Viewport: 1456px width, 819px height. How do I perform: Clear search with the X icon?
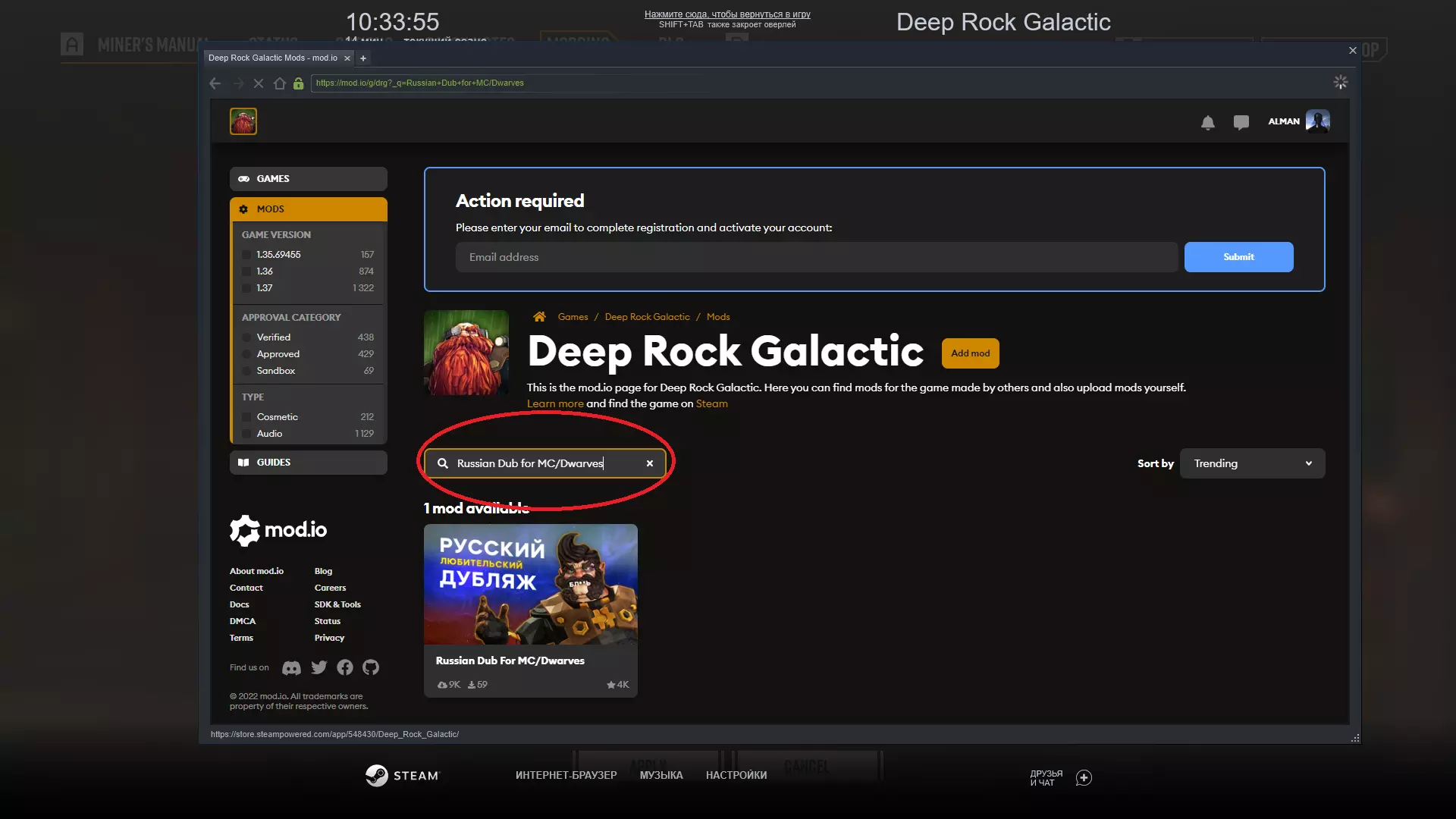[649, 463]
